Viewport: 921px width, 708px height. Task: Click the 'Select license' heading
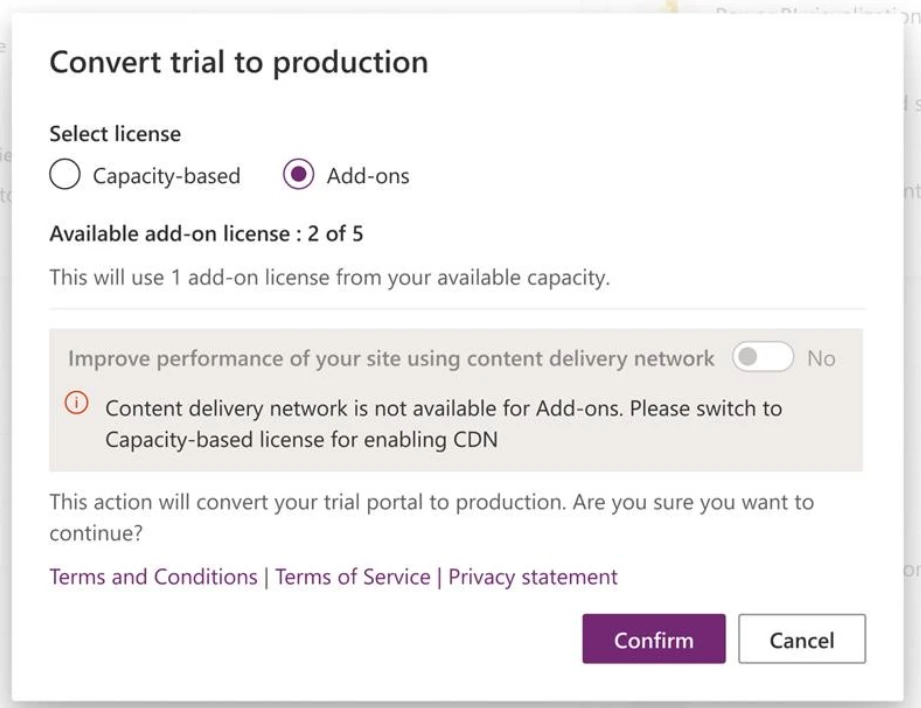click(115, 133)
